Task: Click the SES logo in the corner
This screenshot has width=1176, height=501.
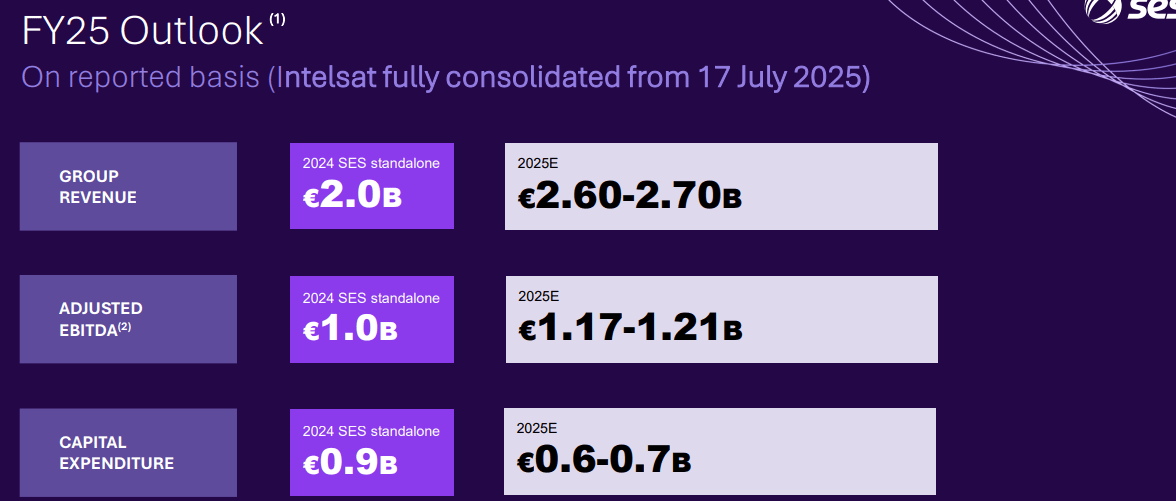Action: click(1130, 10)
